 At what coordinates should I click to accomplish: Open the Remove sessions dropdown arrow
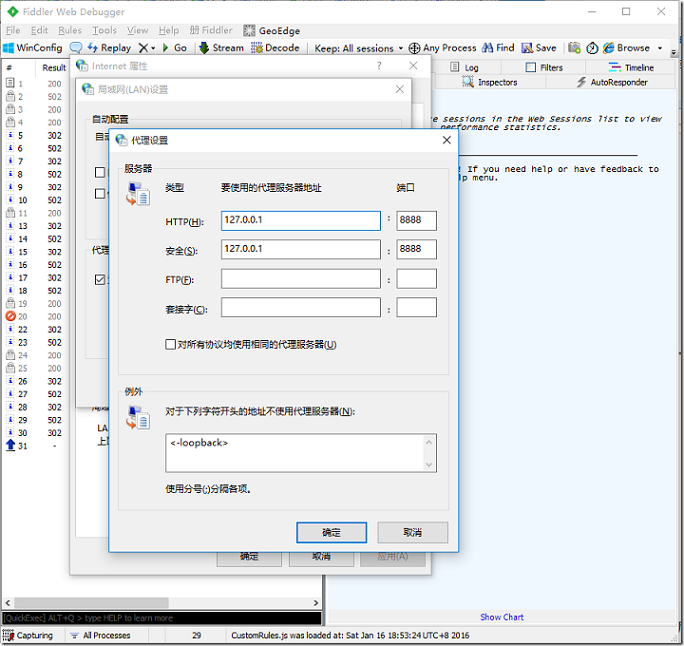point(153,48)
